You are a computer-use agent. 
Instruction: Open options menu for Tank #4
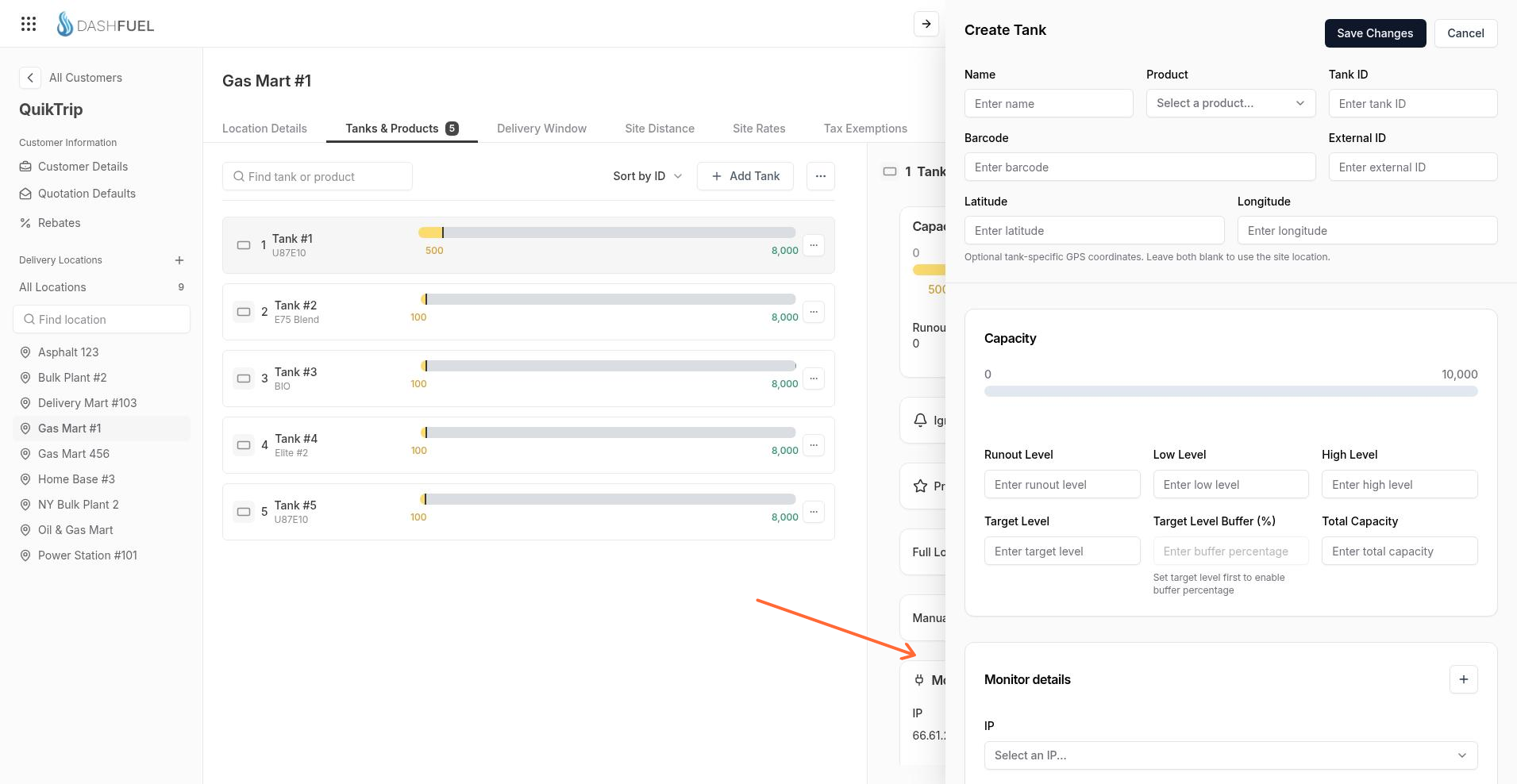pos(814,445)
